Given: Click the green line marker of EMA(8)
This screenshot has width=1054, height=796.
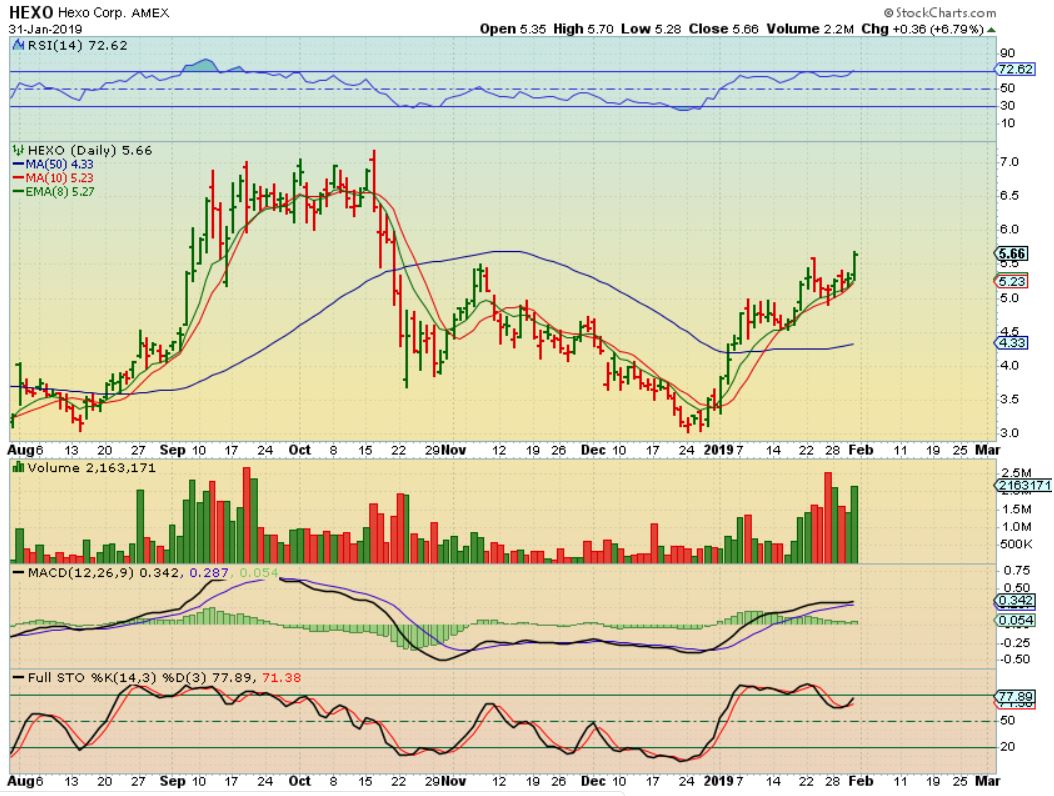Looking at the screenshot, I should pyautogui.click(x=18, y=192).
